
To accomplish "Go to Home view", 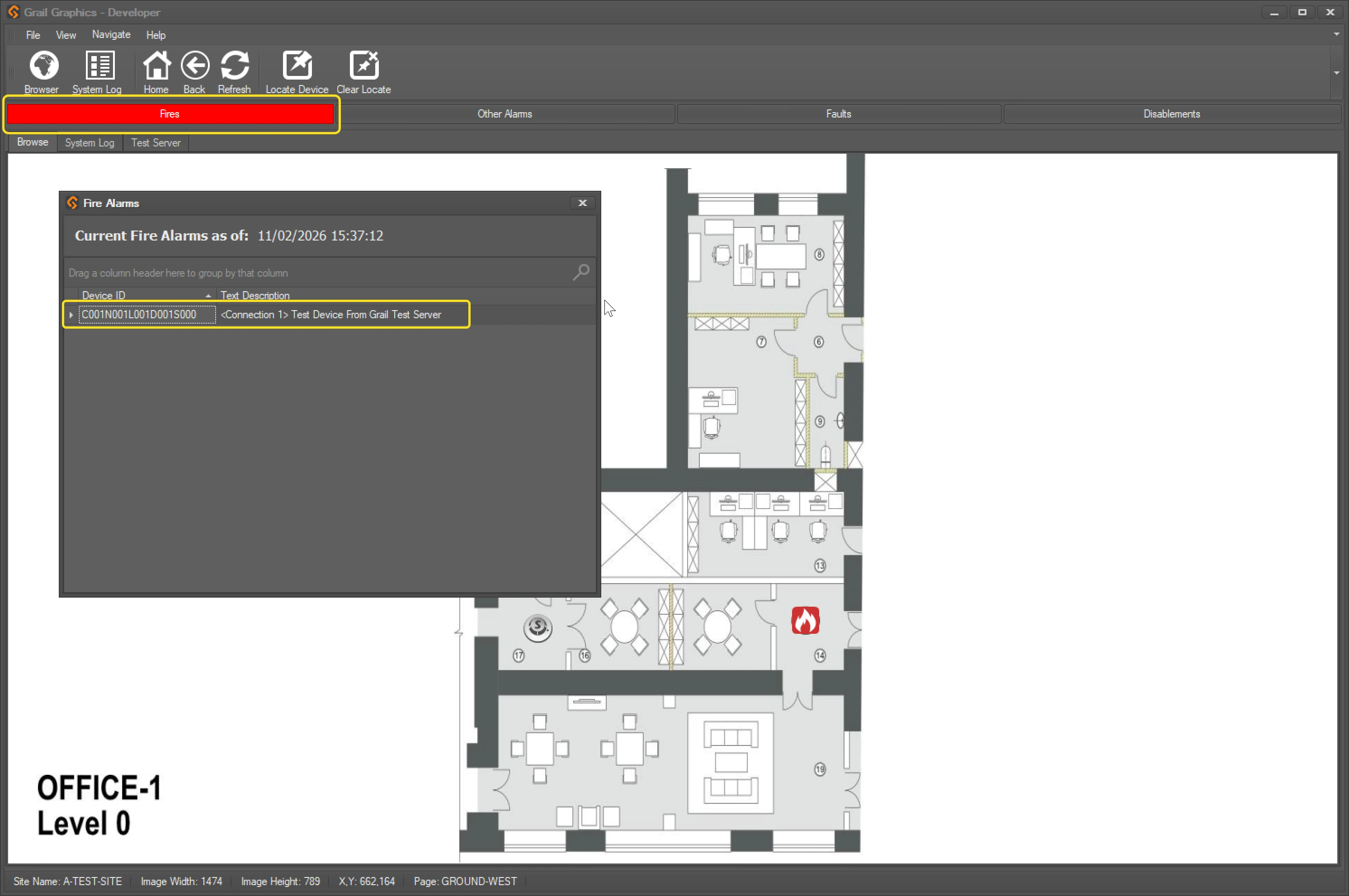I will tap(156, 72).
